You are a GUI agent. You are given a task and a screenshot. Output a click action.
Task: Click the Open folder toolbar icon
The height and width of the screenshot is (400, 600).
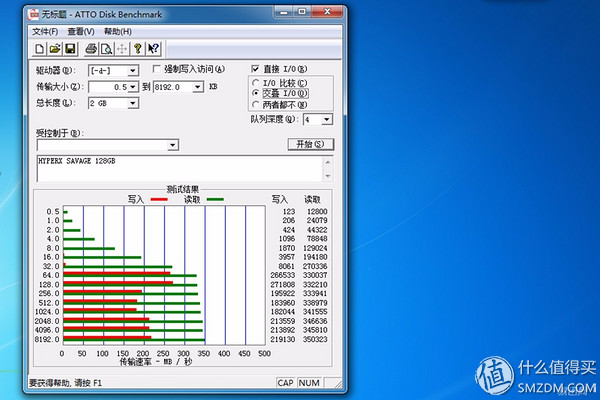tap(55, 48)
